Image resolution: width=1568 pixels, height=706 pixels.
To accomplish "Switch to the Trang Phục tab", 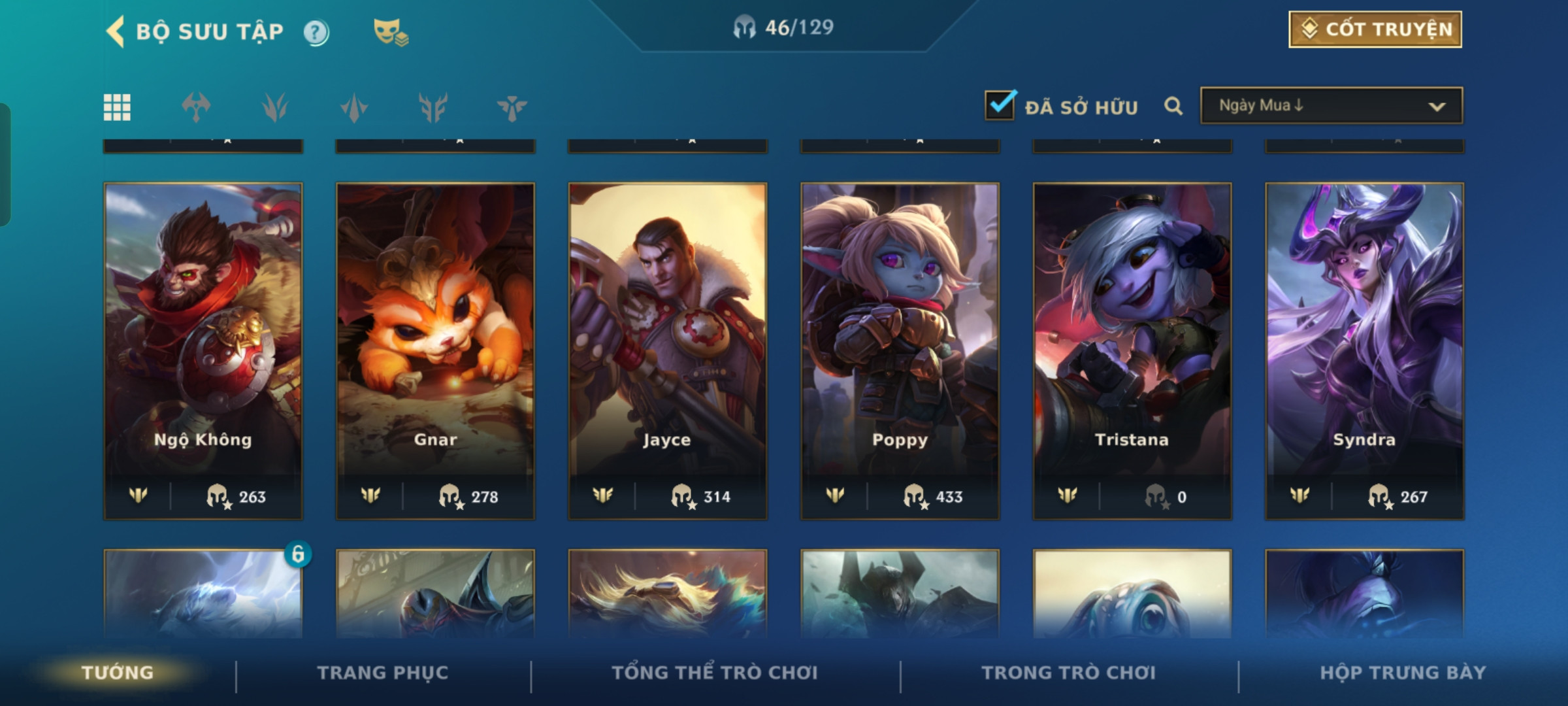I will pos(383,673).
